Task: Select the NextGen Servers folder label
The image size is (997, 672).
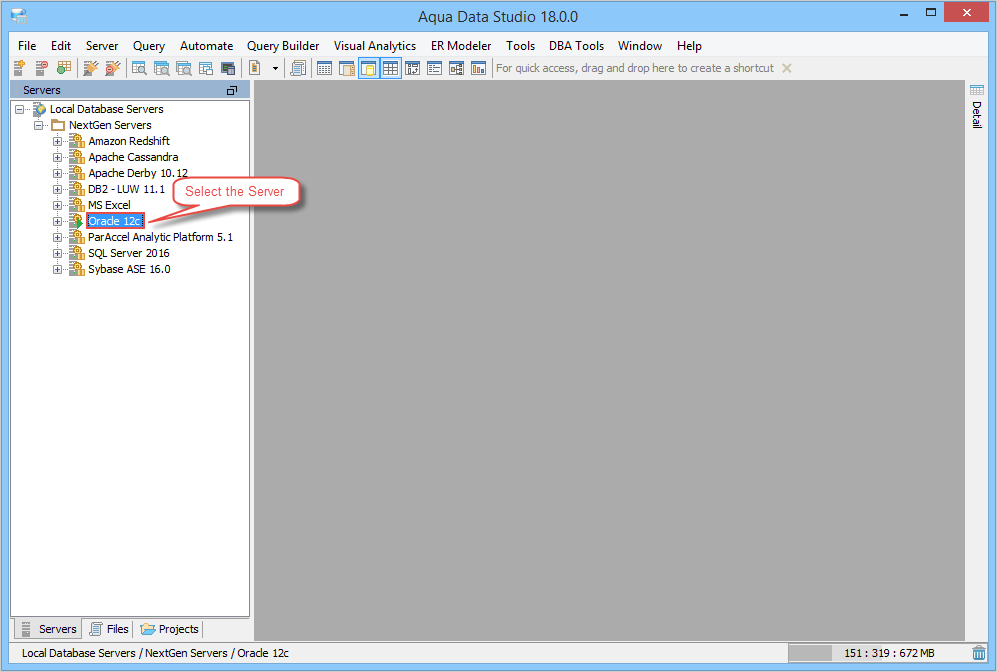Action: [x=110, y=125]
